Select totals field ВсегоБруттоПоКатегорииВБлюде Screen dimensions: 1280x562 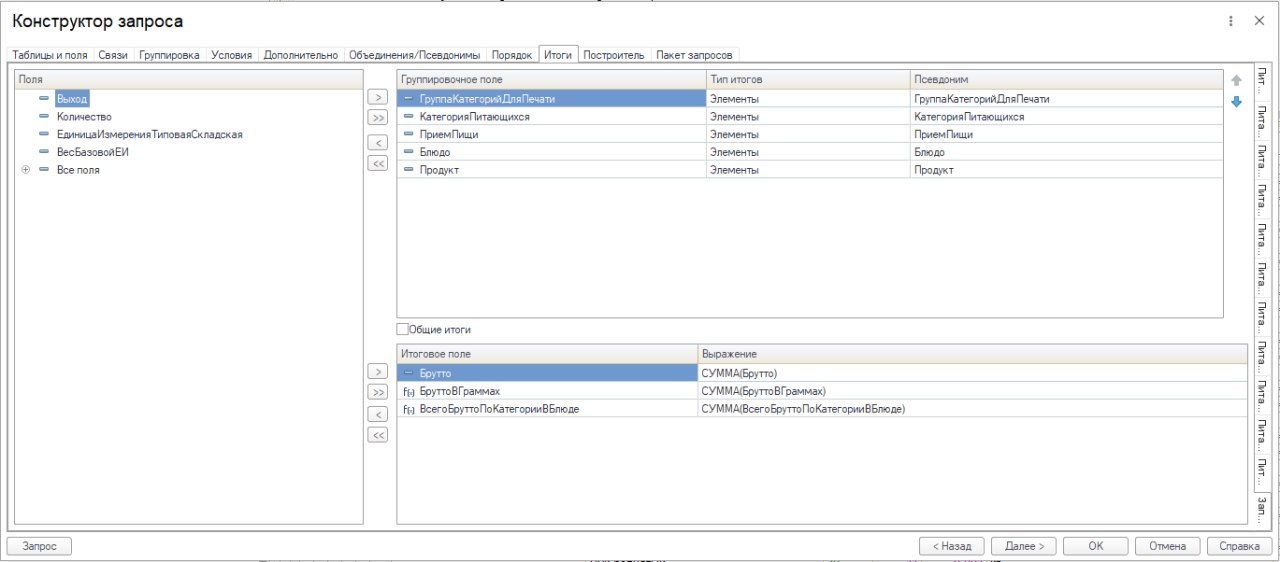point(547,409)
